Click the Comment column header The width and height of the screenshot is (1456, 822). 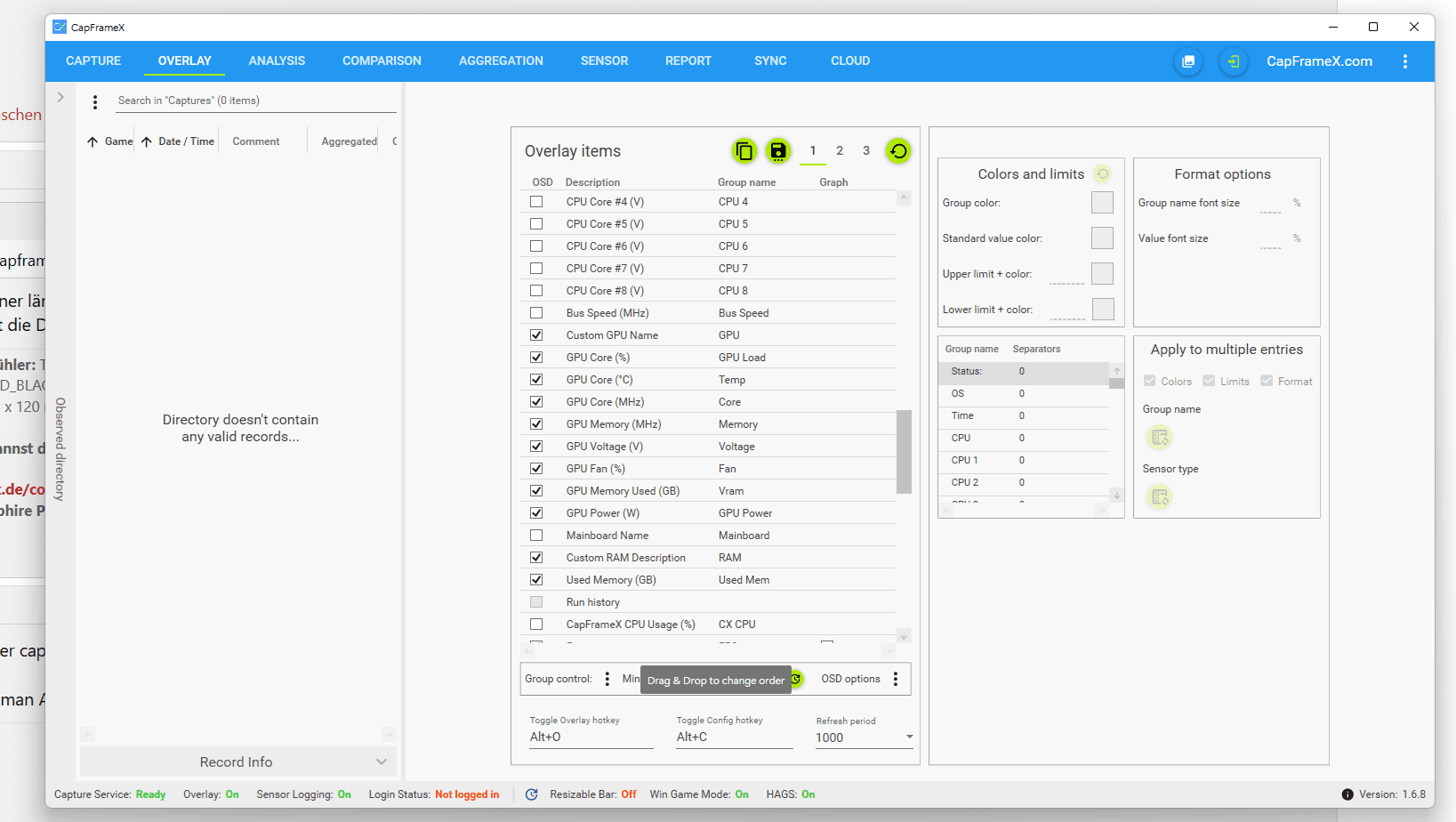point(256,141)
